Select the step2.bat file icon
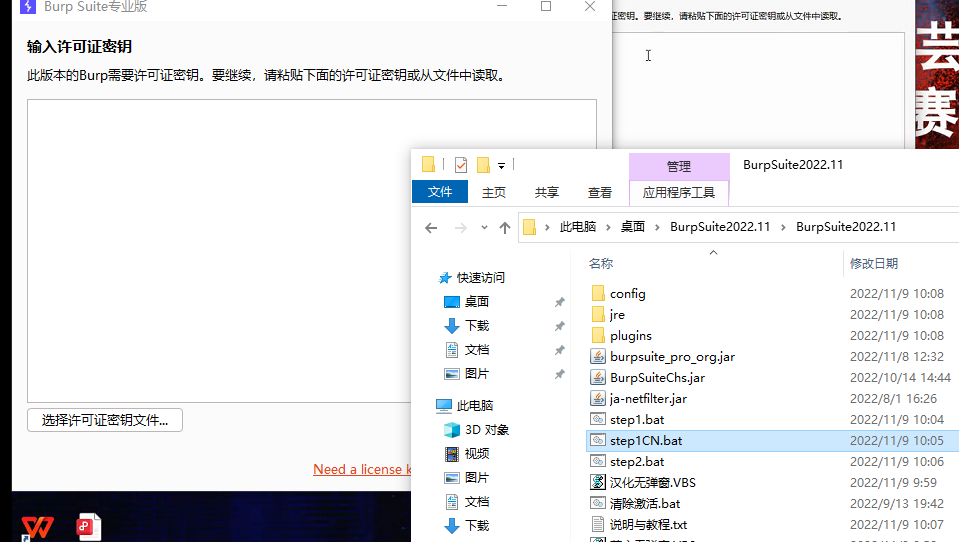The image size is (959, 542). point(598,461)
